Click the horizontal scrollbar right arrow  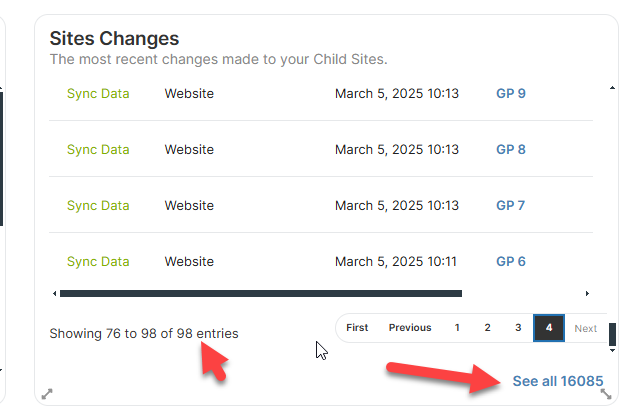(x=587, y=294)
